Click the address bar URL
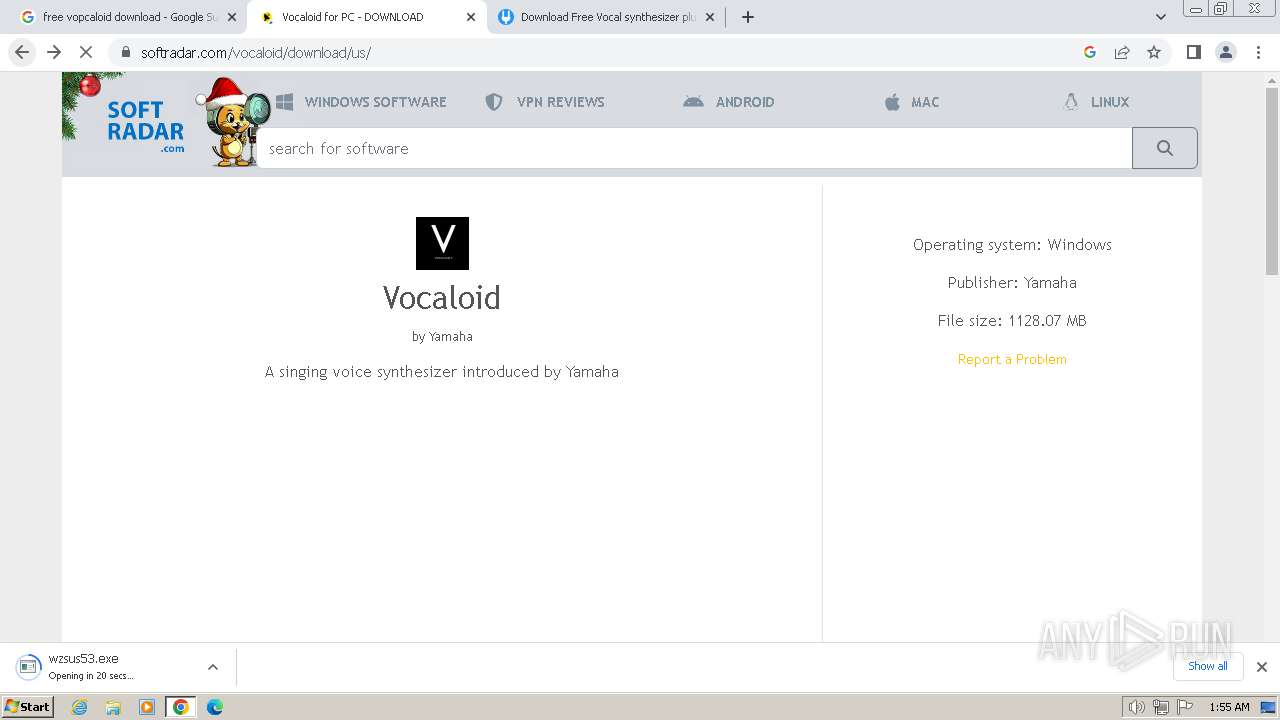This screenshot has height=720, width=1280. (x=256, y=53)
